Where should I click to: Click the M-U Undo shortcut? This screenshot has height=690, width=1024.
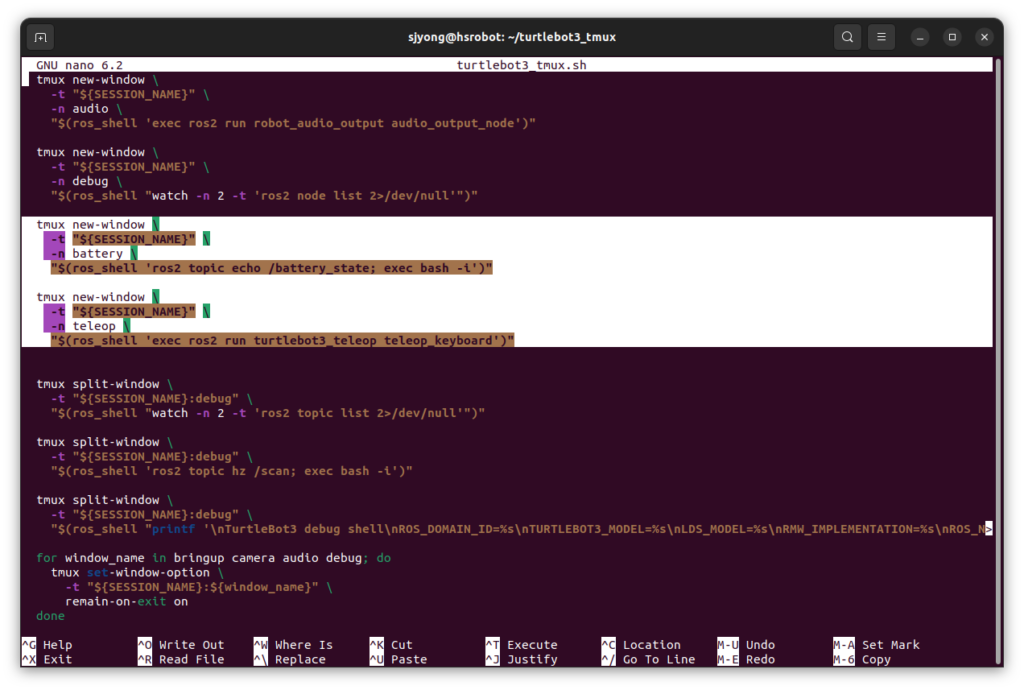(746, 645)
